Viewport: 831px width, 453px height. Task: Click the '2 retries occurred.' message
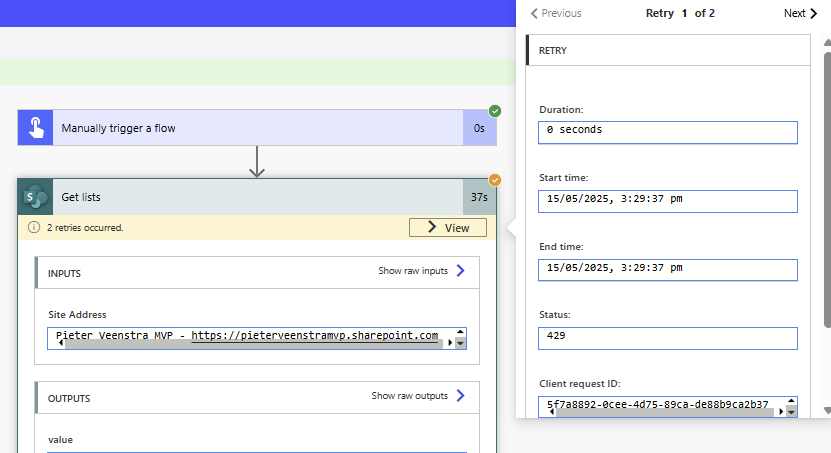(x=85, y=228)
